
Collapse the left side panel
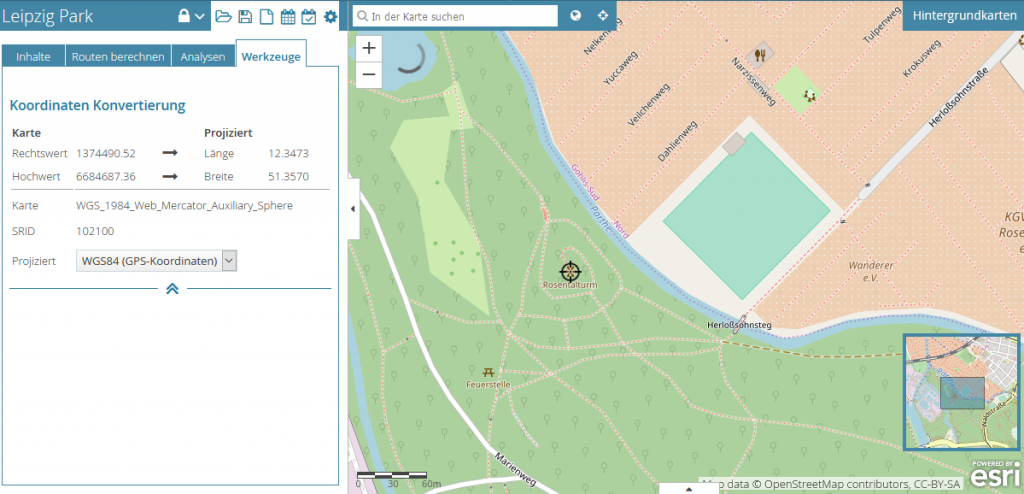click(353, 208)
